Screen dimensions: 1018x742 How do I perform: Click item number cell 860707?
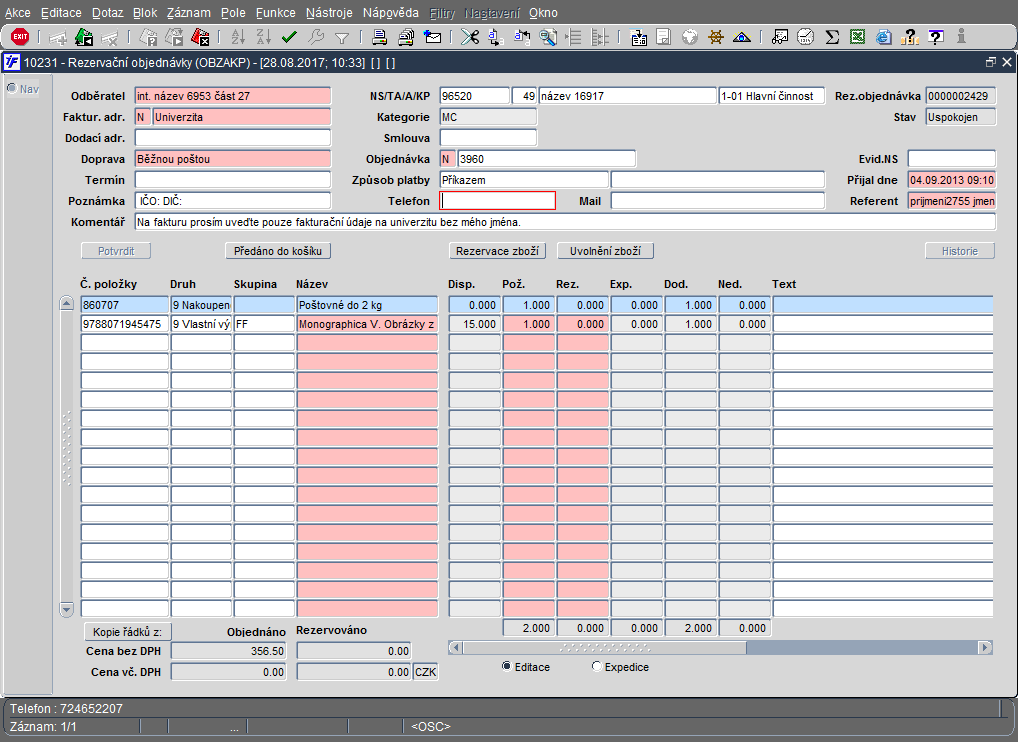[125, 305]
